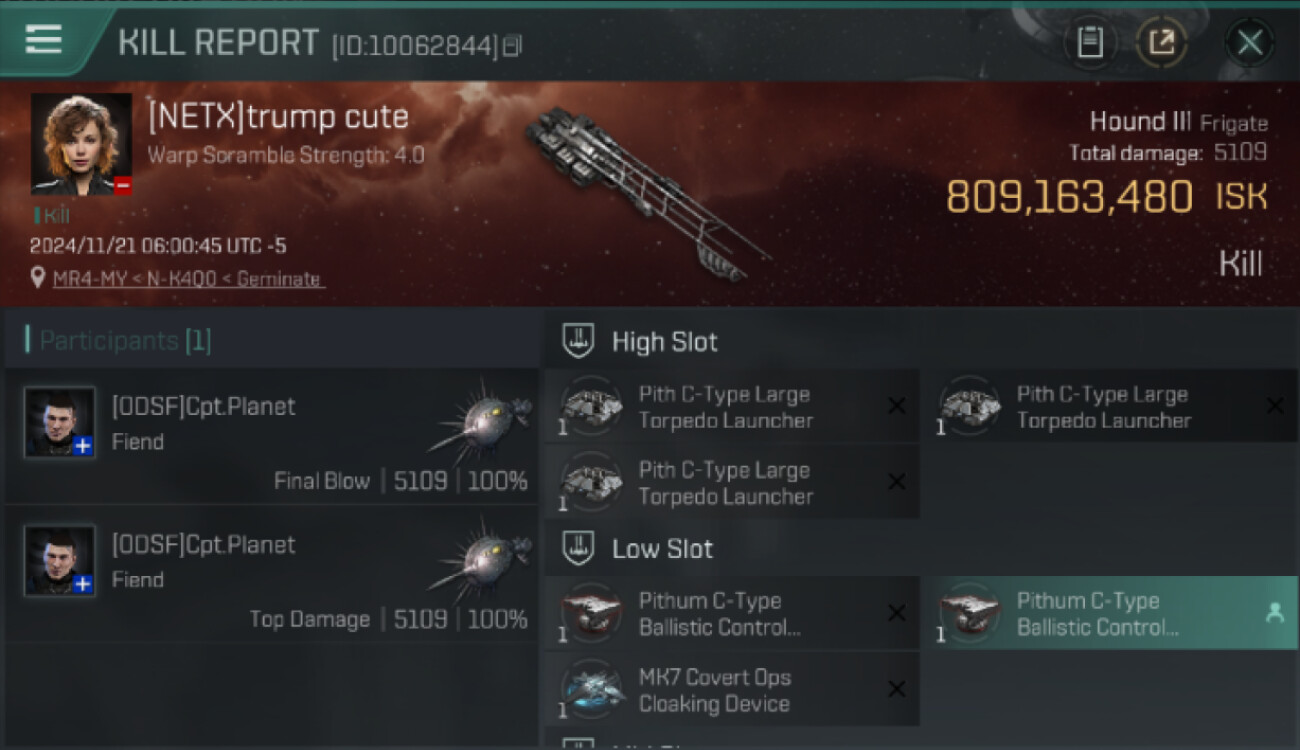
Task: Close the kill report window
Action: (x=1249, y=42)
